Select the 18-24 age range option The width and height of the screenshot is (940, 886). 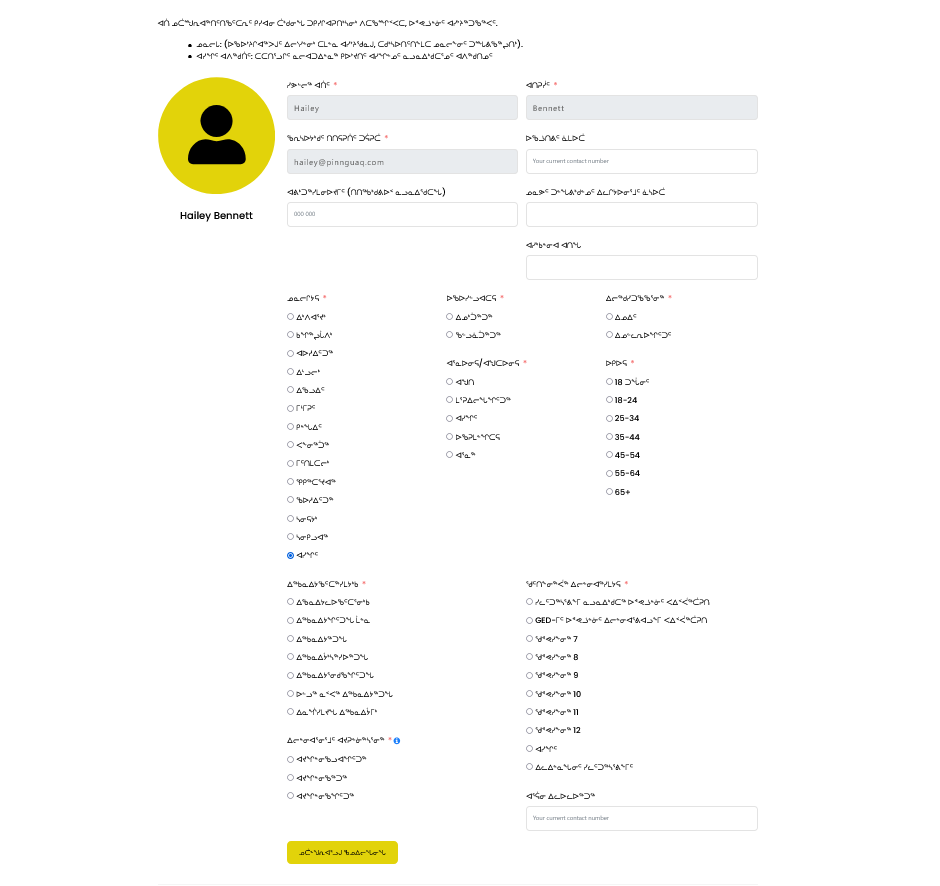click(x=610, y=400)
